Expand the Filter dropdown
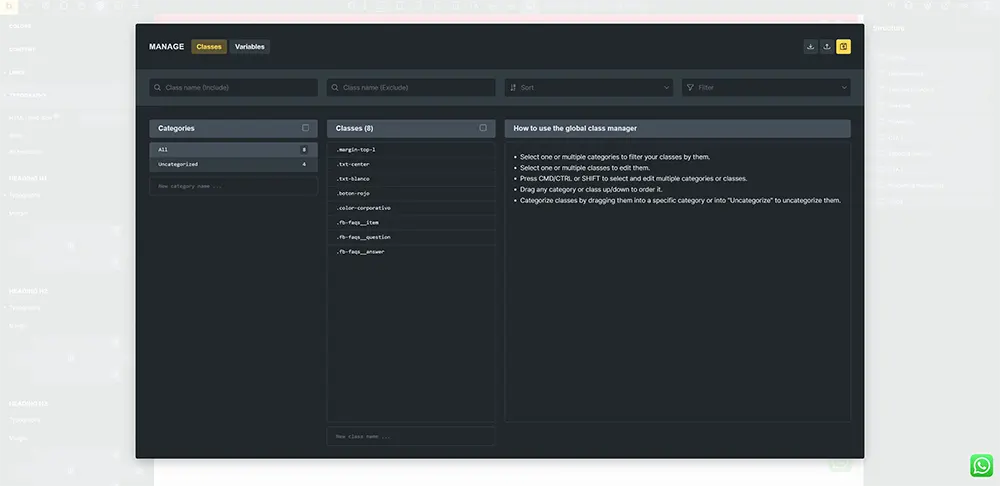1000x486 pixels. pos(766,88)
